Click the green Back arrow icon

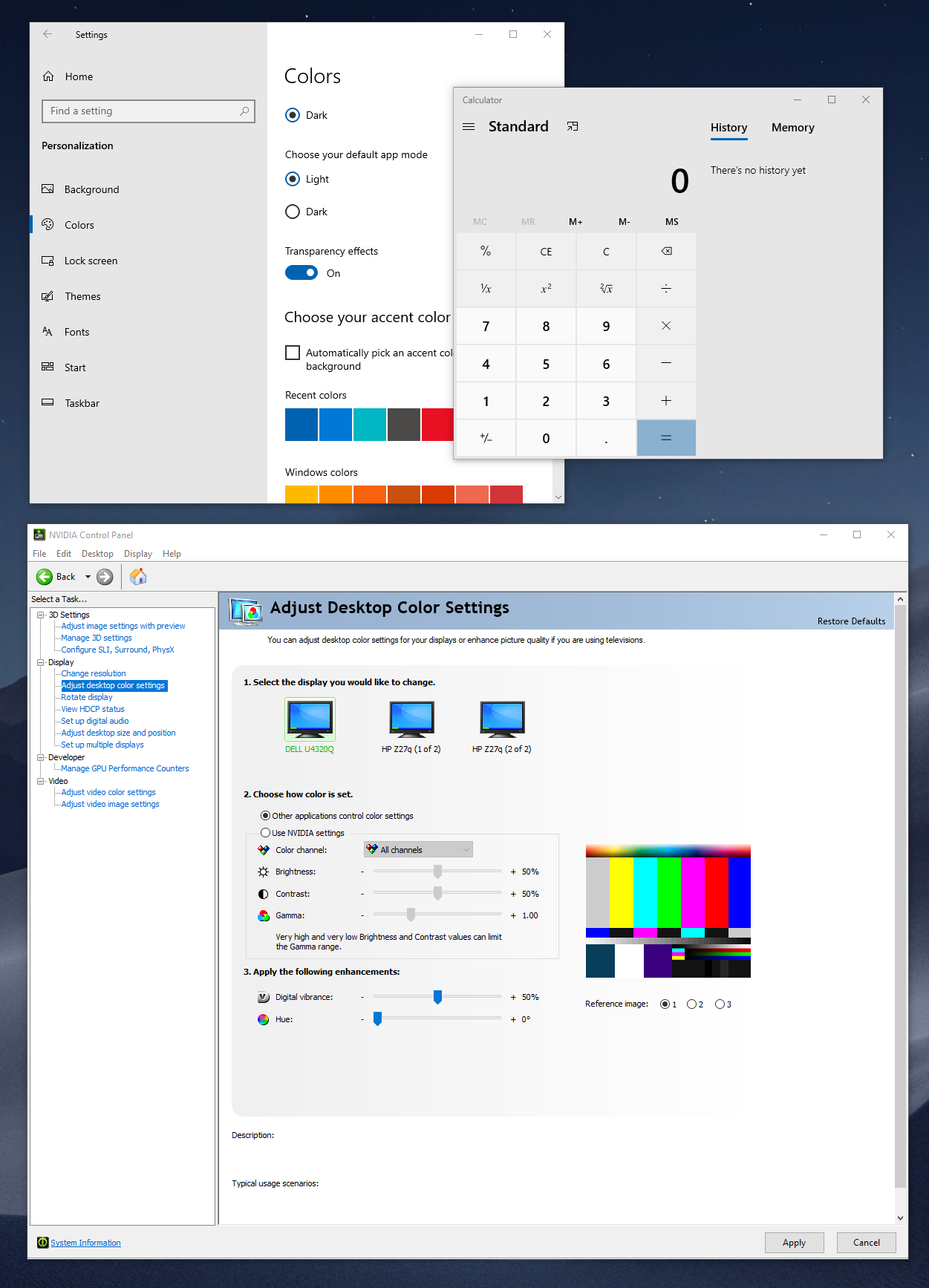tap(45, 577)
